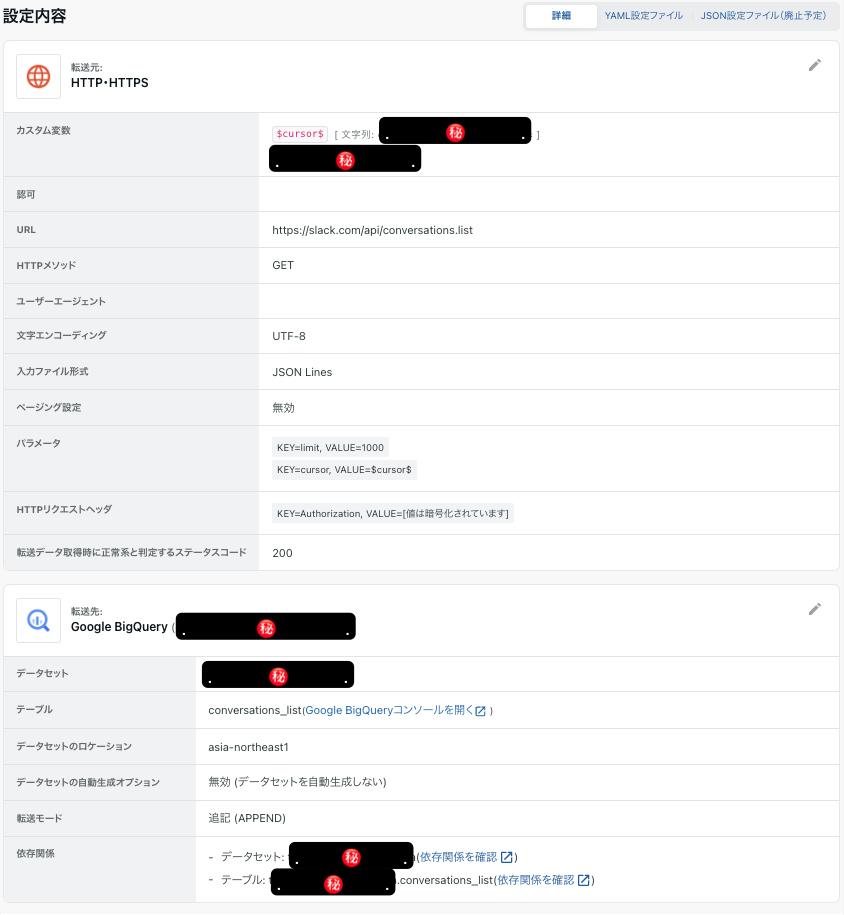Click 無効 (データセットを自動生成しない) value
The height and width of the screenshot is (915, 844).
298,782
